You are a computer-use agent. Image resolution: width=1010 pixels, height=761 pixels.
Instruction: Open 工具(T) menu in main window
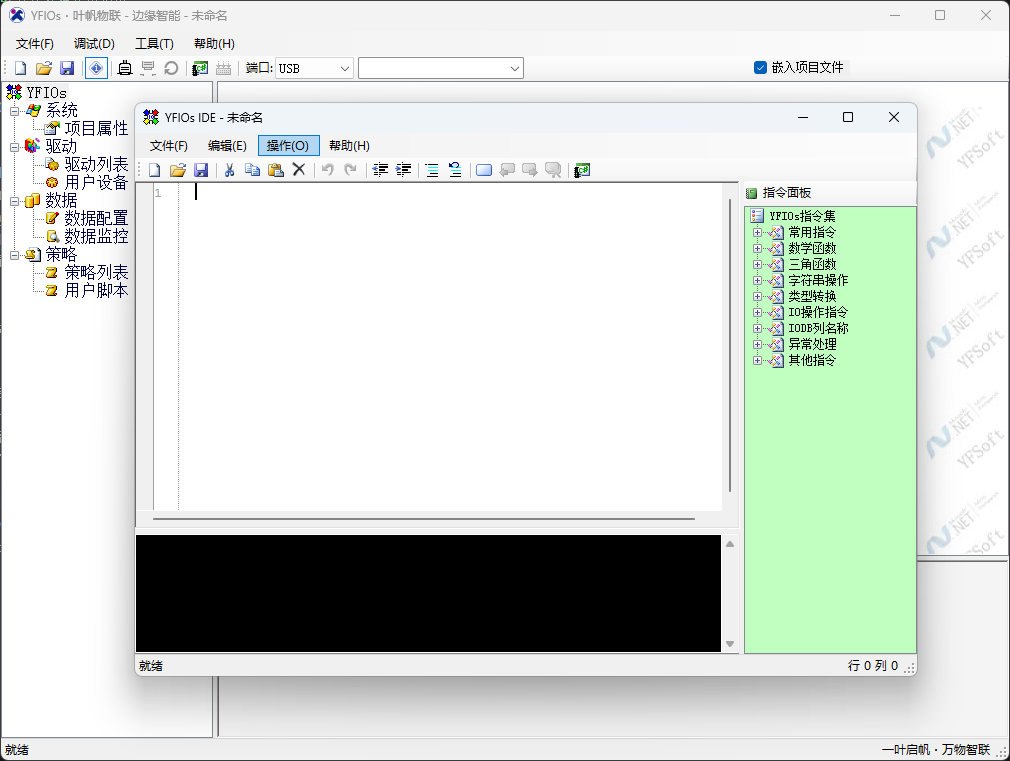154,44
